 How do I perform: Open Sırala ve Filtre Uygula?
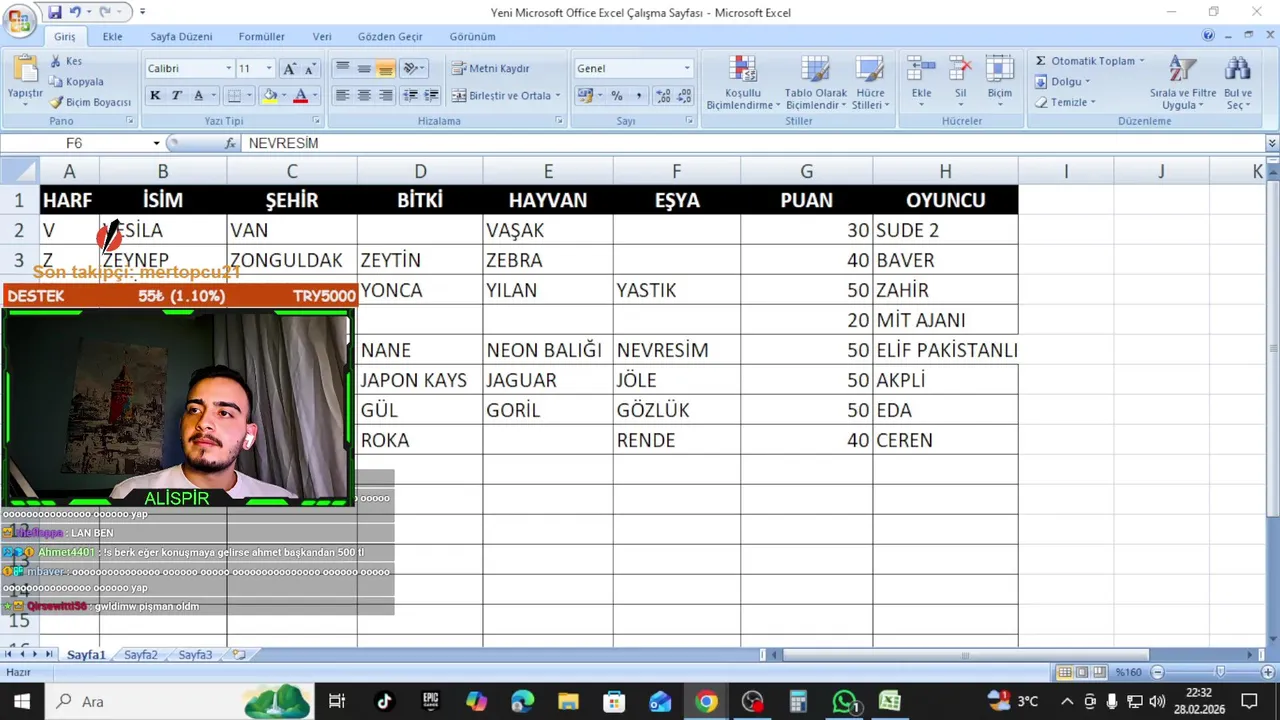coord(1183,82)
